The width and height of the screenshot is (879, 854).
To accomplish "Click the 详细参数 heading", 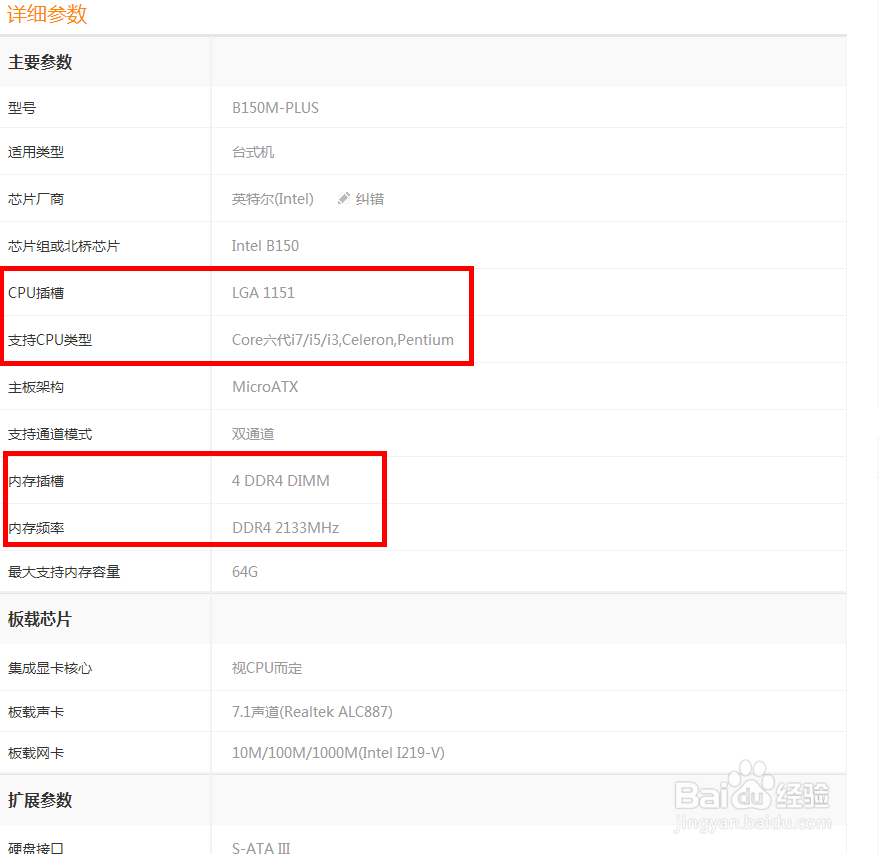I will click(47, 14).
